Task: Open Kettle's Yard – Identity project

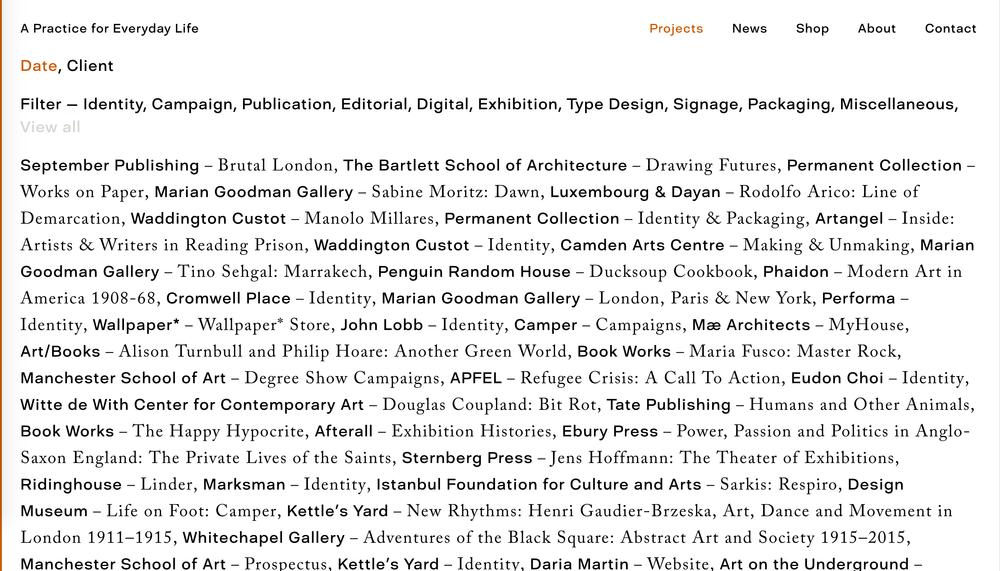Action: pos(429,564)
